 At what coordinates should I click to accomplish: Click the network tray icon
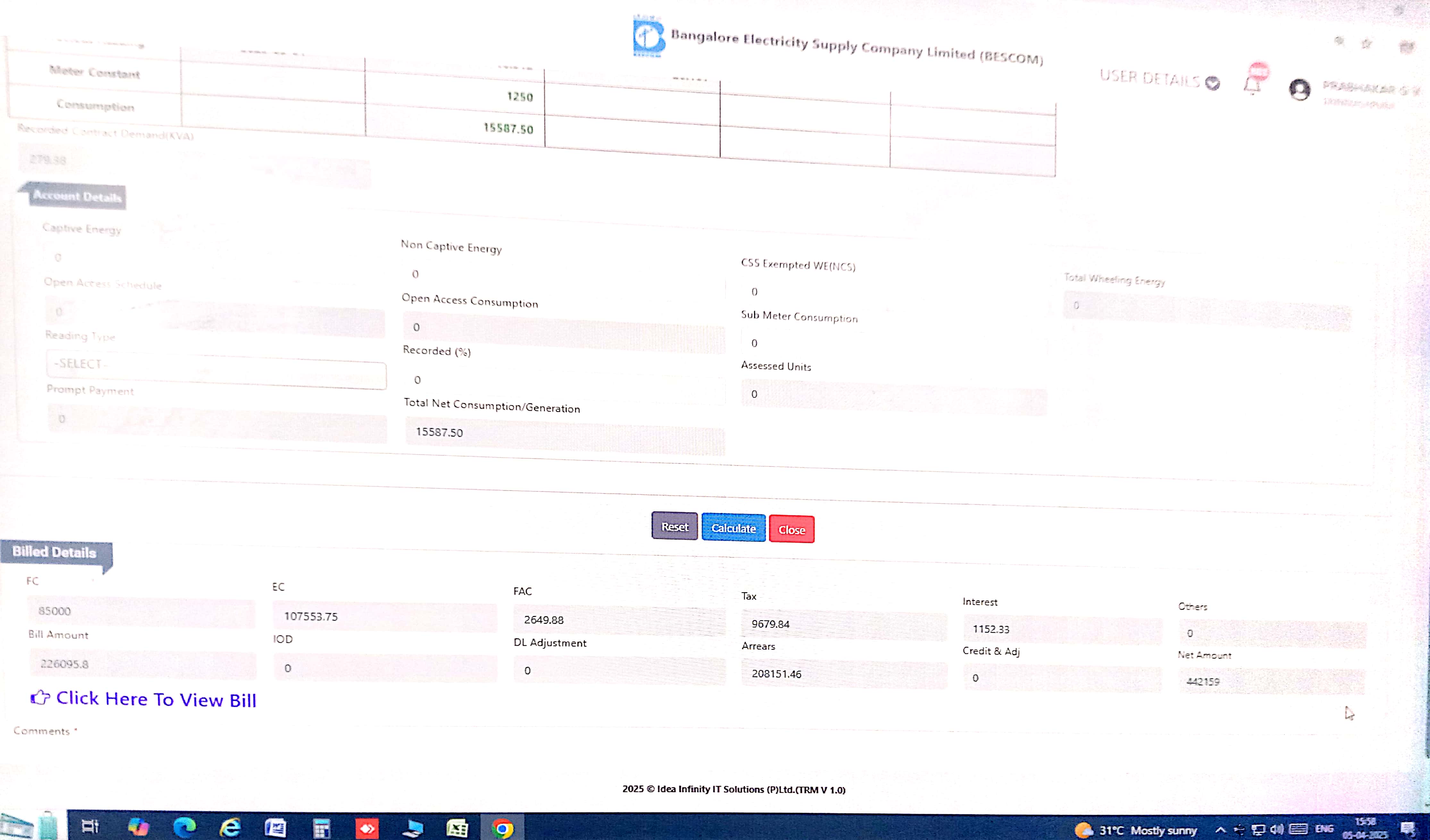pyautogui.click(x=1258, y=830)
